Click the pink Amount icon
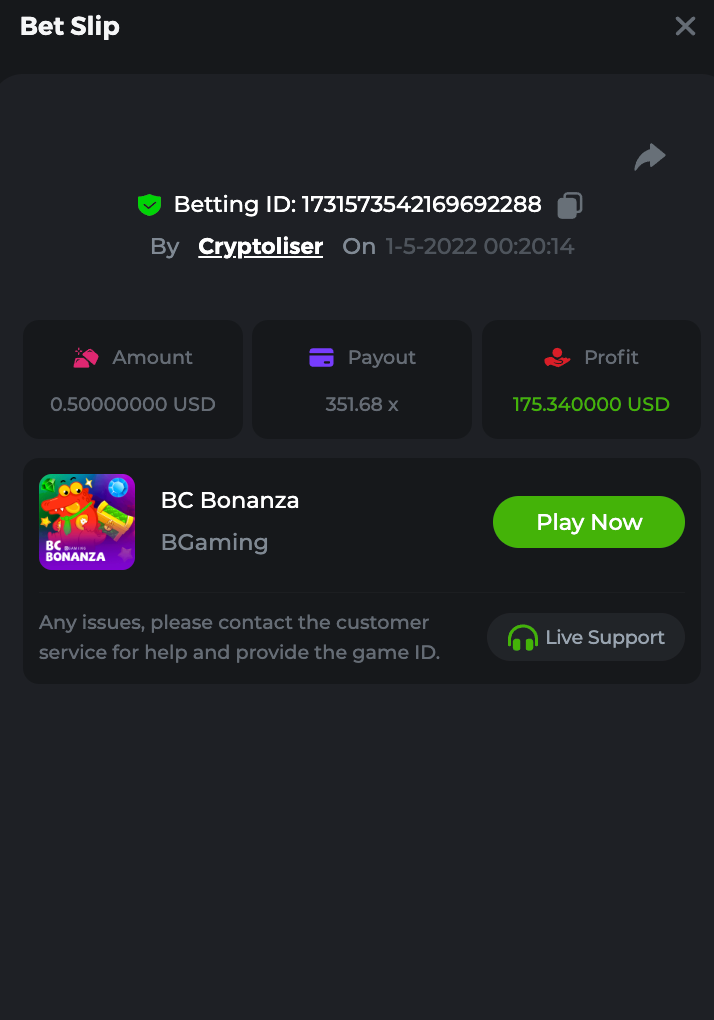Screen dimensions: 714x1020 click(86, 357)
